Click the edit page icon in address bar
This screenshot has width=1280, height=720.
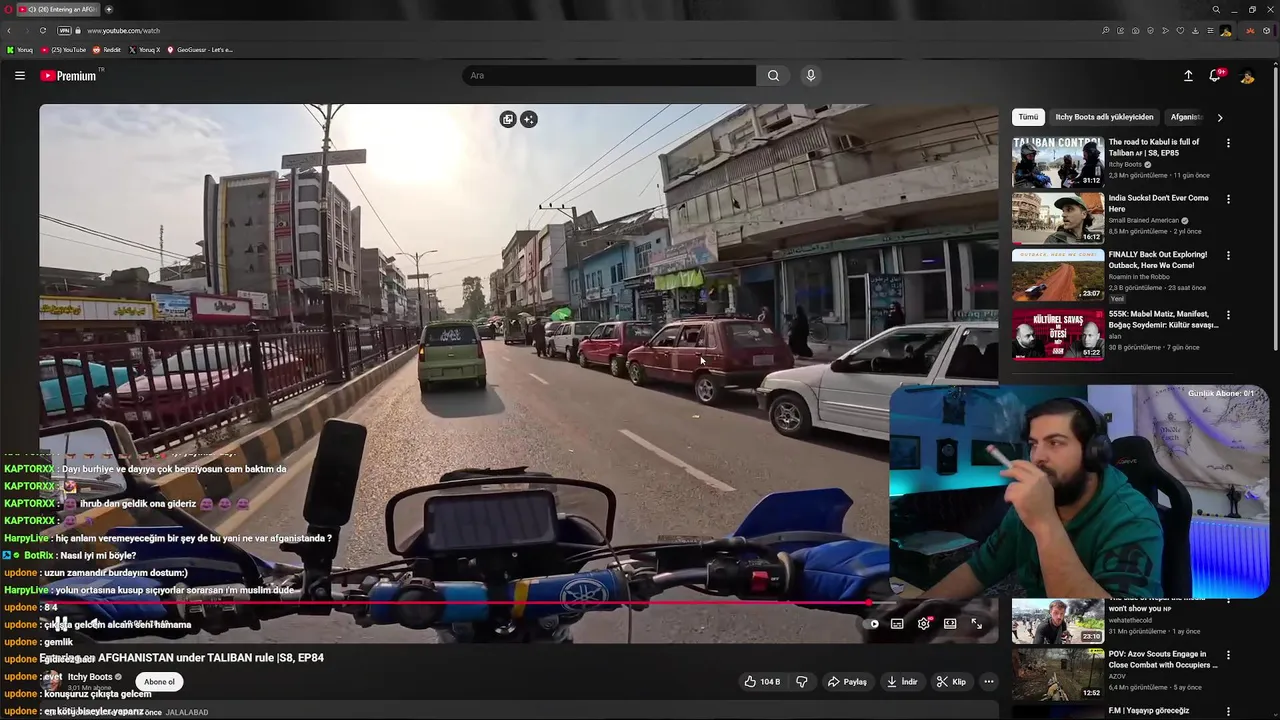click(x=1120, y=30)
